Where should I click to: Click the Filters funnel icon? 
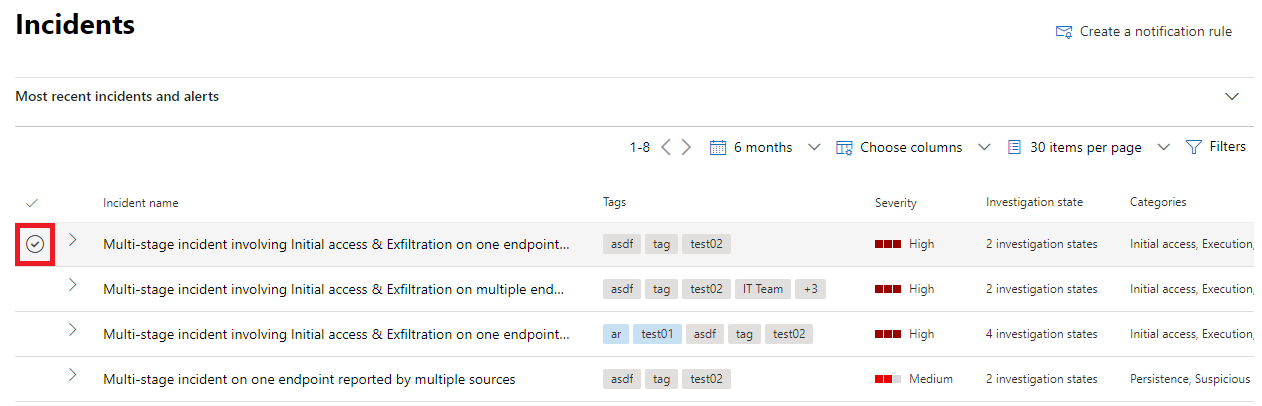coord(1193,147)
